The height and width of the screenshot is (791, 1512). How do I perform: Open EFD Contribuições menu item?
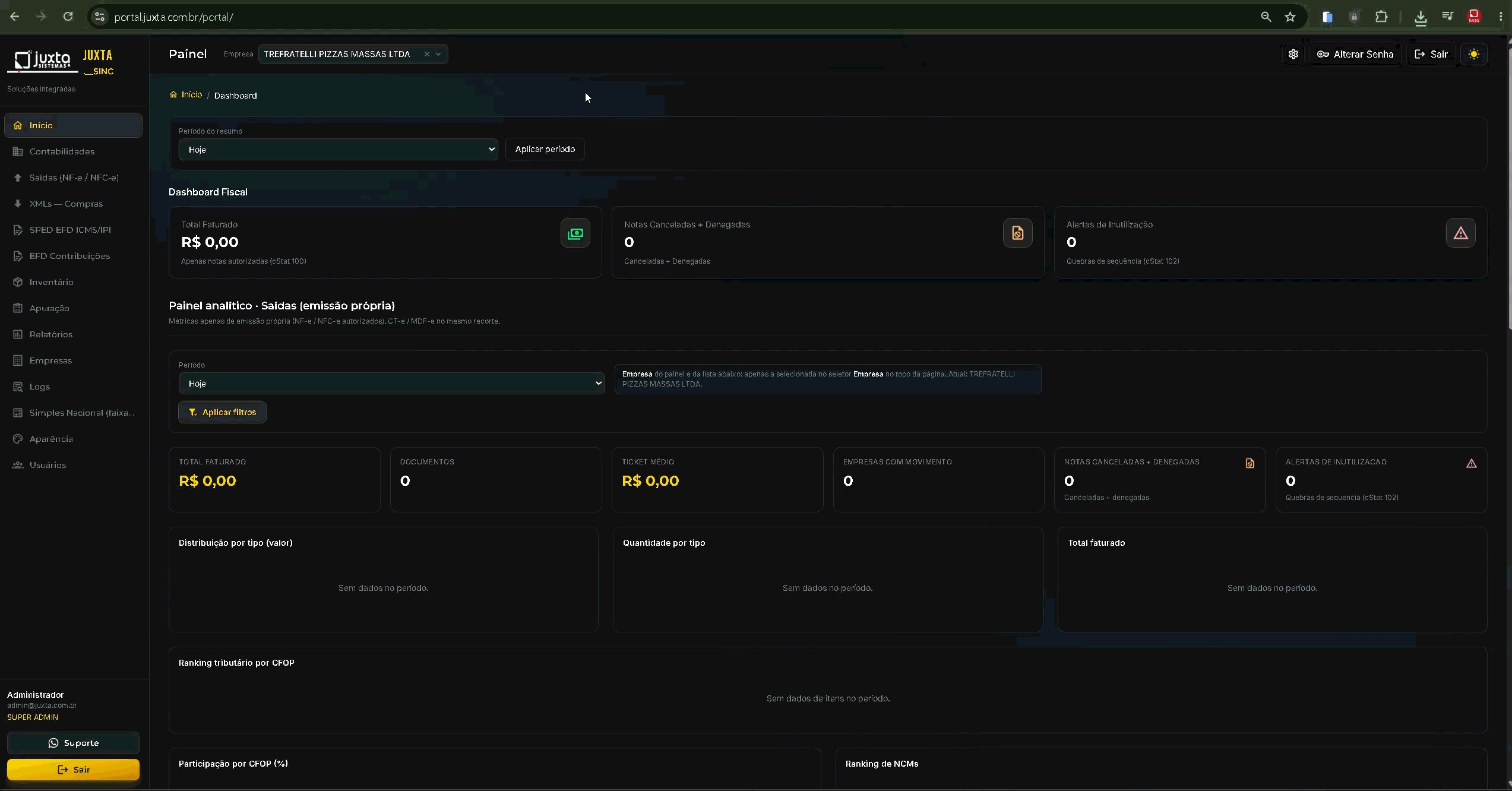(73, 256)
